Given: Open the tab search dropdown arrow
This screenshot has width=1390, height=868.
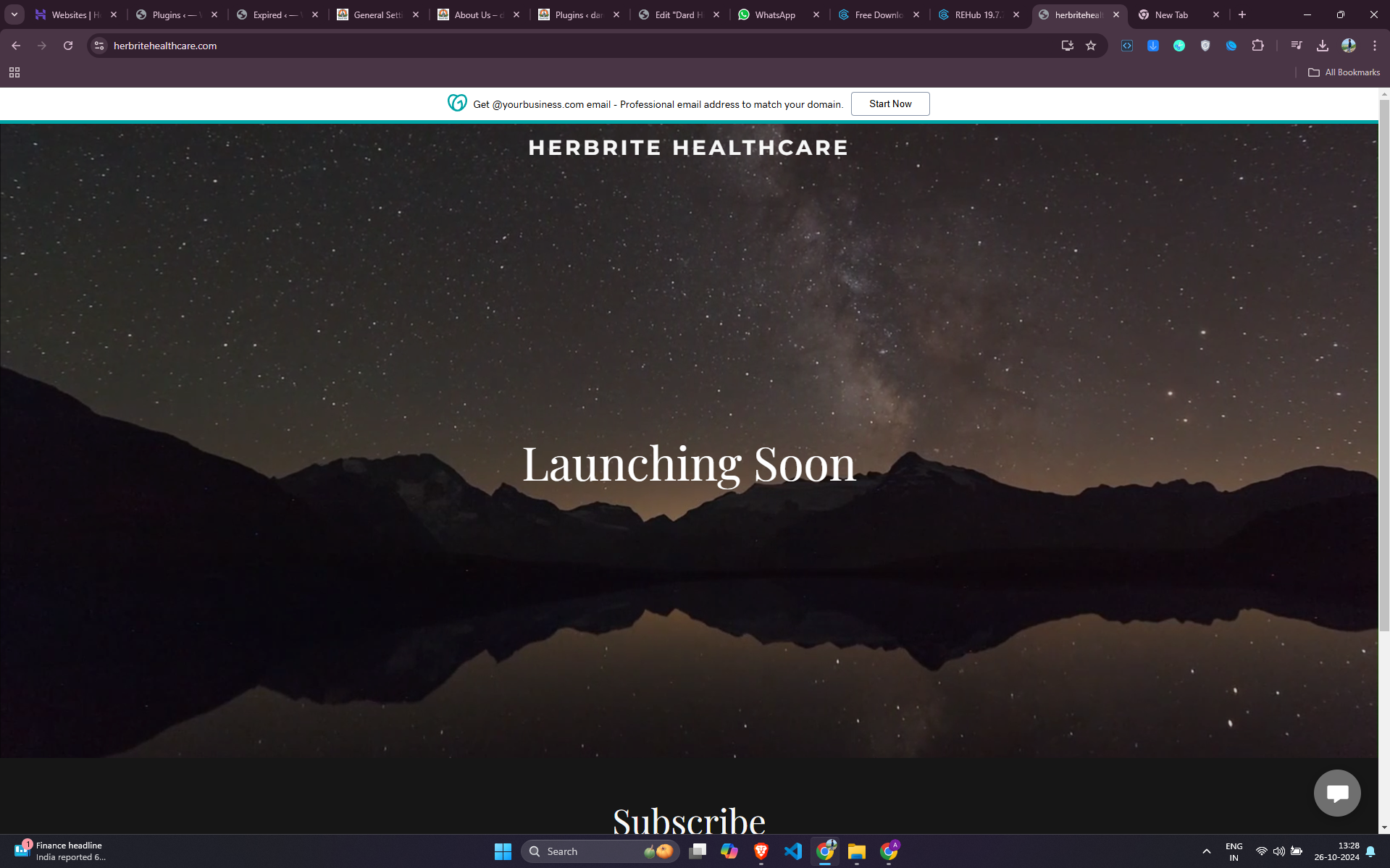Looking at the screenshot, I should tap(14, 14).
